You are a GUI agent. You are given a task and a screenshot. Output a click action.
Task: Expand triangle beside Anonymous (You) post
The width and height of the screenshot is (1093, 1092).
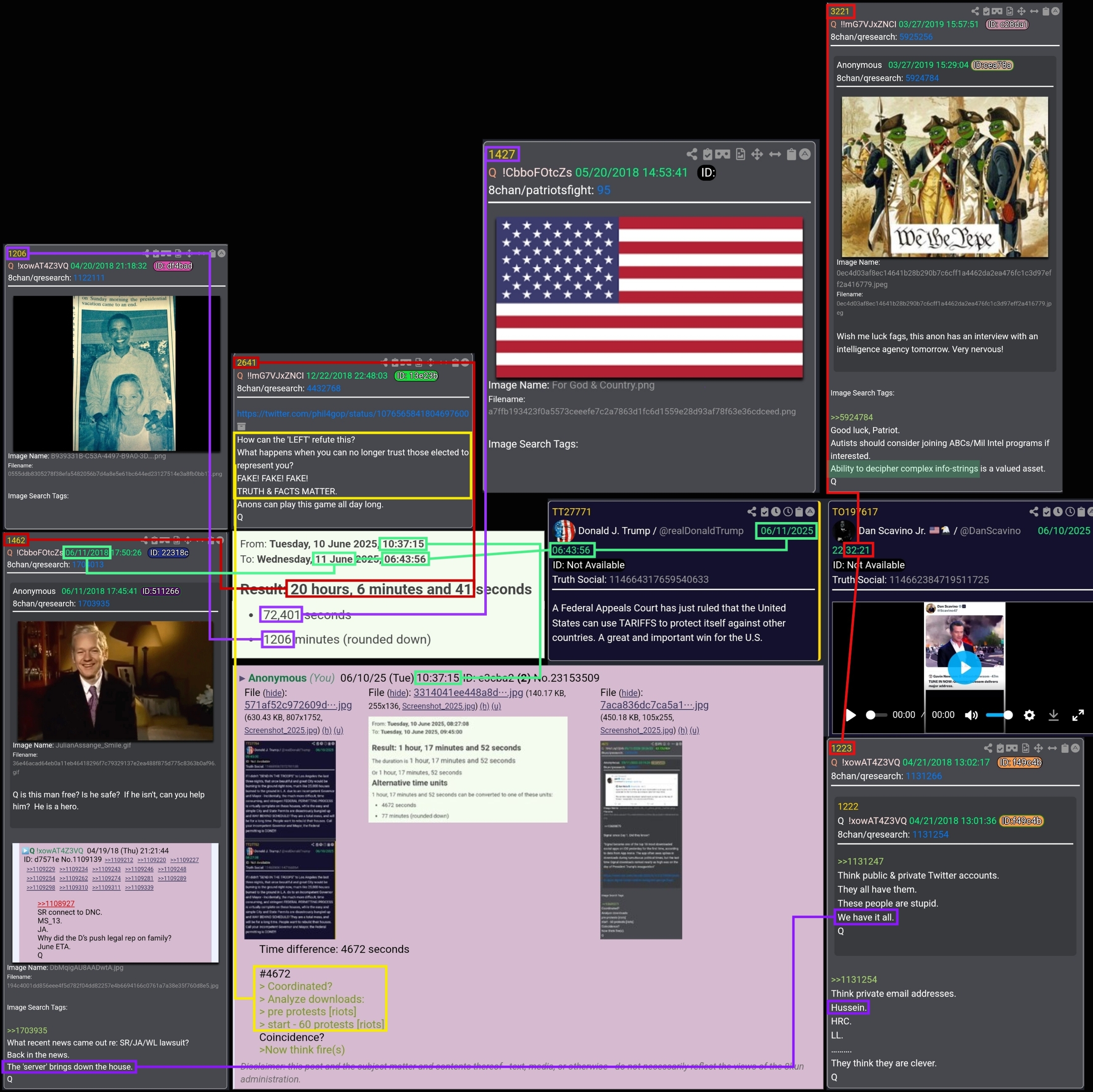coord(242,678)
